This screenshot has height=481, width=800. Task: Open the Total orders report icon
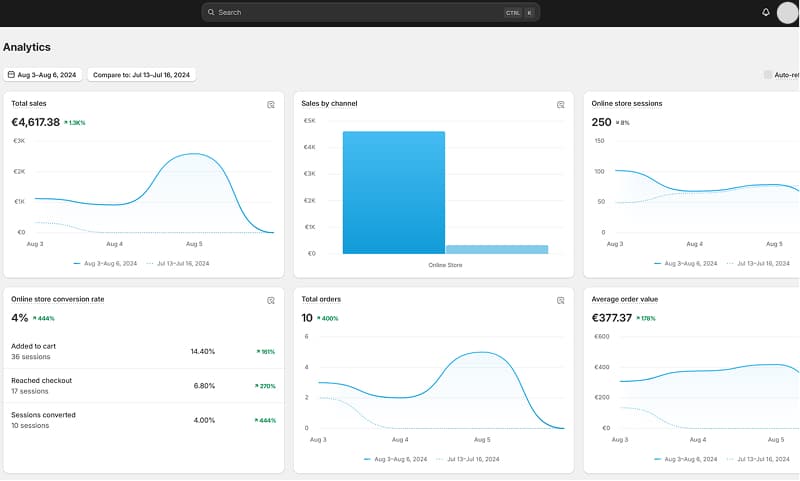tap(561, 300)
